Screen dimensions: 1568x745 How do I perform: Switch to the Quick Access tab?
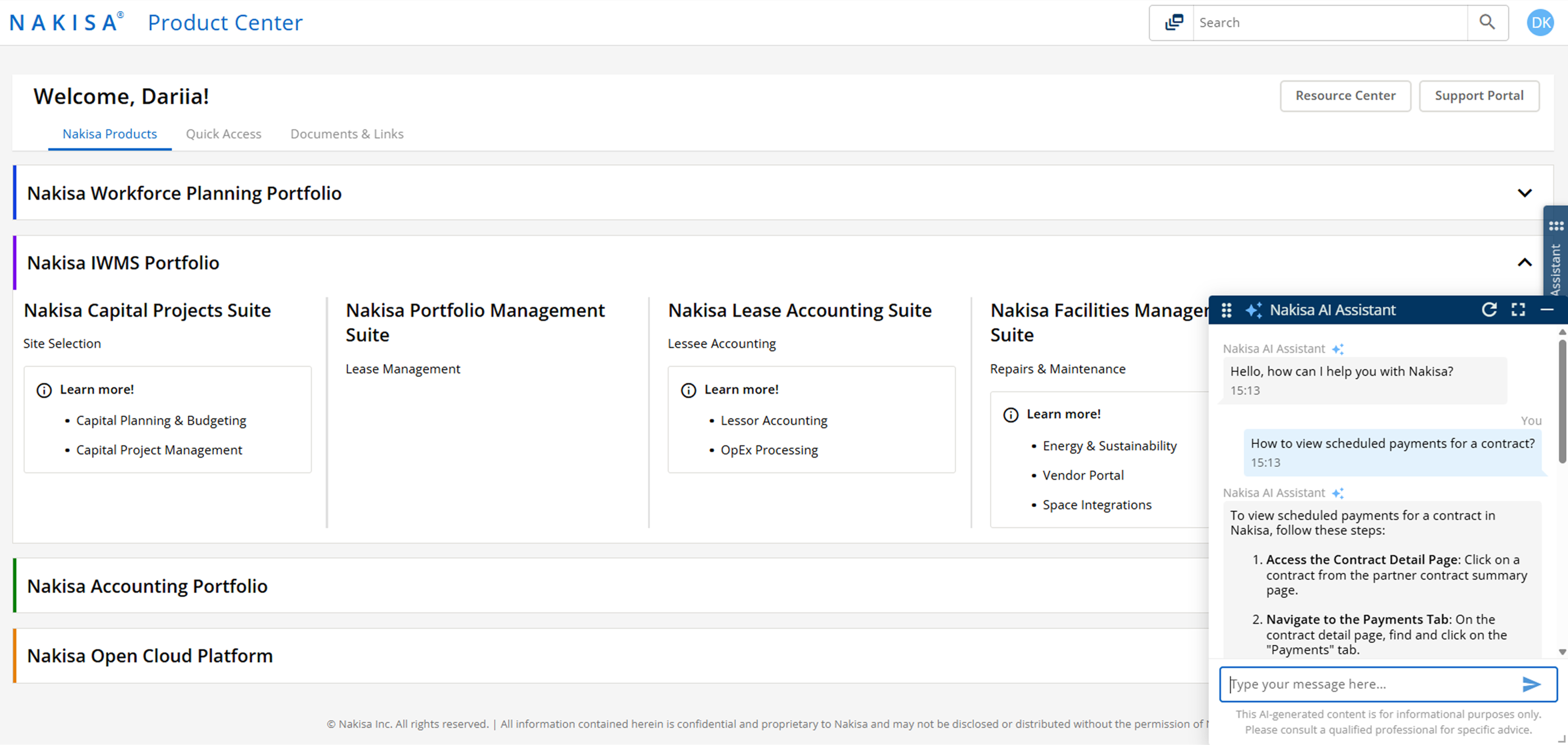coord(223,134)
